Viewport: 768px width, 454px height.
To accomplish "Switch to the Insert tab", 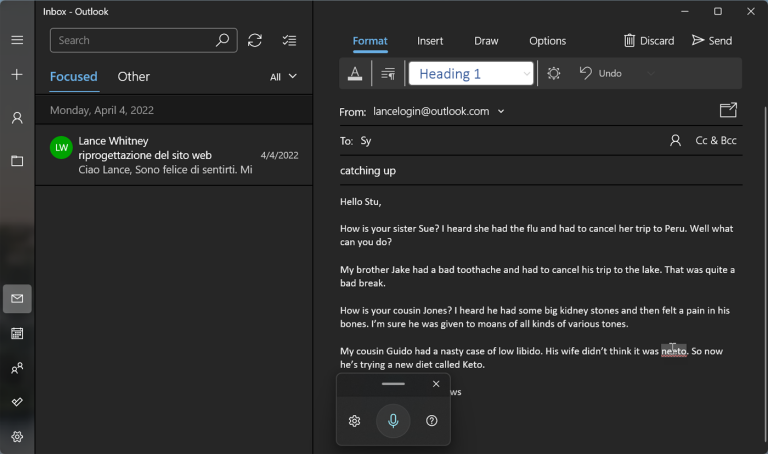I will [430, 41].
